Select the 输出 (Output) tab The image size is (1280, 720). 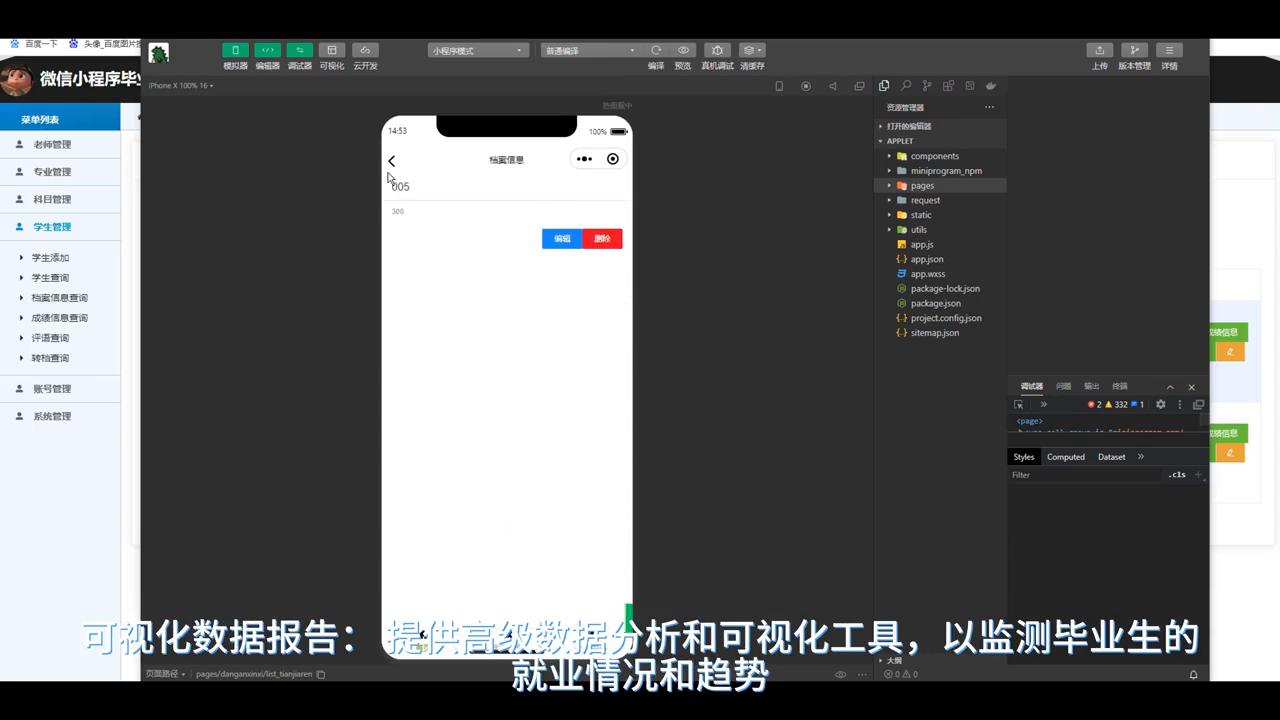pos(1090,386)
